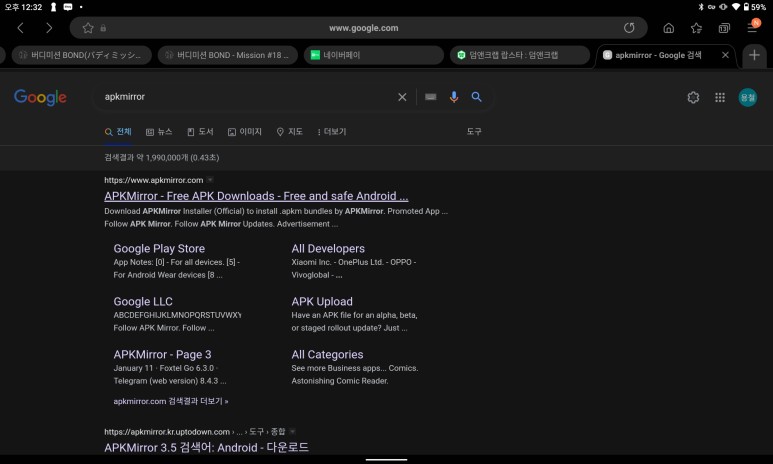The height and width of the screenshot is (464, 773).
Task: Open the Google apps grid
Action: tap(720, 98)
